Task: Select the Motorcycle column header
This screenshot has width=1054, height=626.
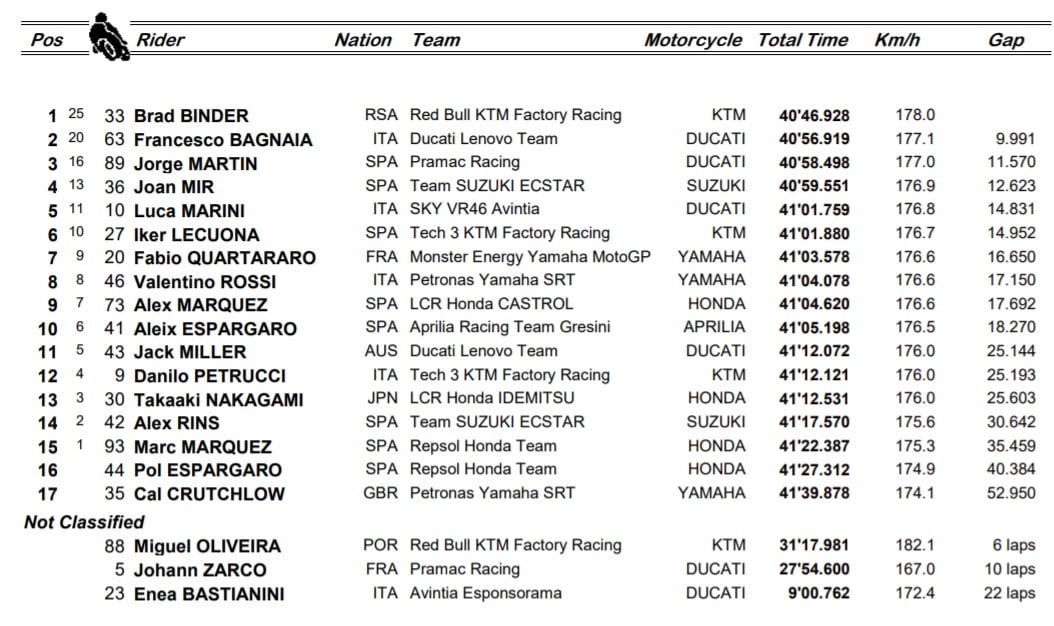Action: tap(693, 41)
